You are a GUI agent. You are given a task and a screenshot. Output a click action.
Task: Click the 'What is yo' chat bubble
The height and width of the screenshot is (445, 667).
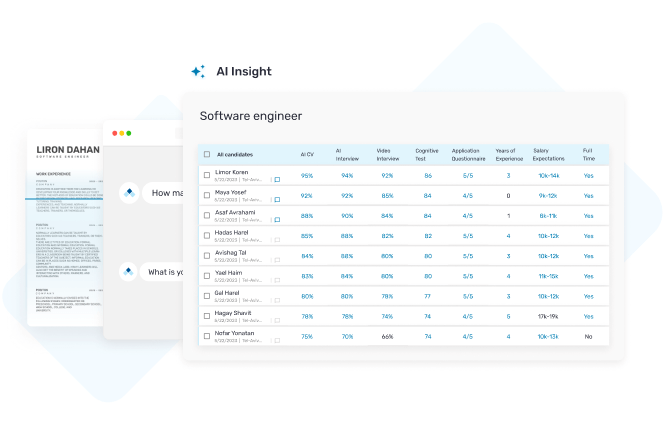(162, 272)
